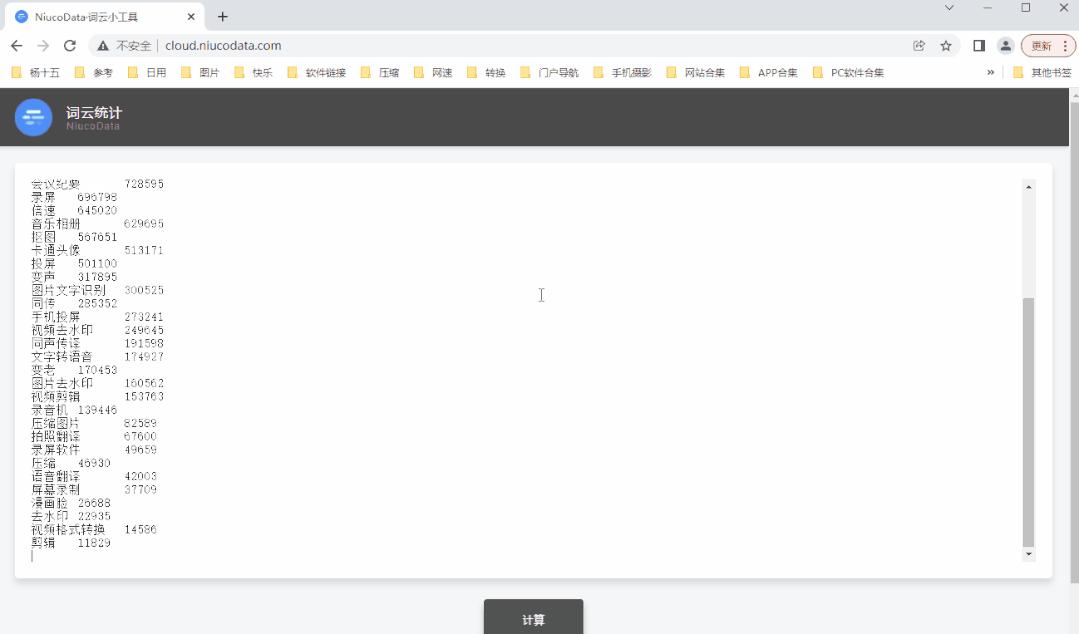Click the 文字转语音 line in textarea
This screenshot has height=634, width=1079.
[x=98, y=357]
